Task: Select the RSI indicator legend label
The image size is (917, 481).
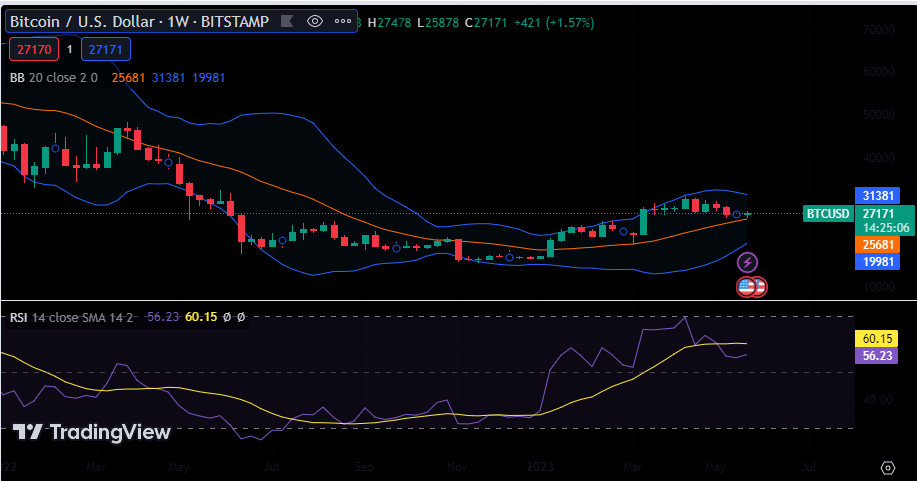Action: coord(18,317)
